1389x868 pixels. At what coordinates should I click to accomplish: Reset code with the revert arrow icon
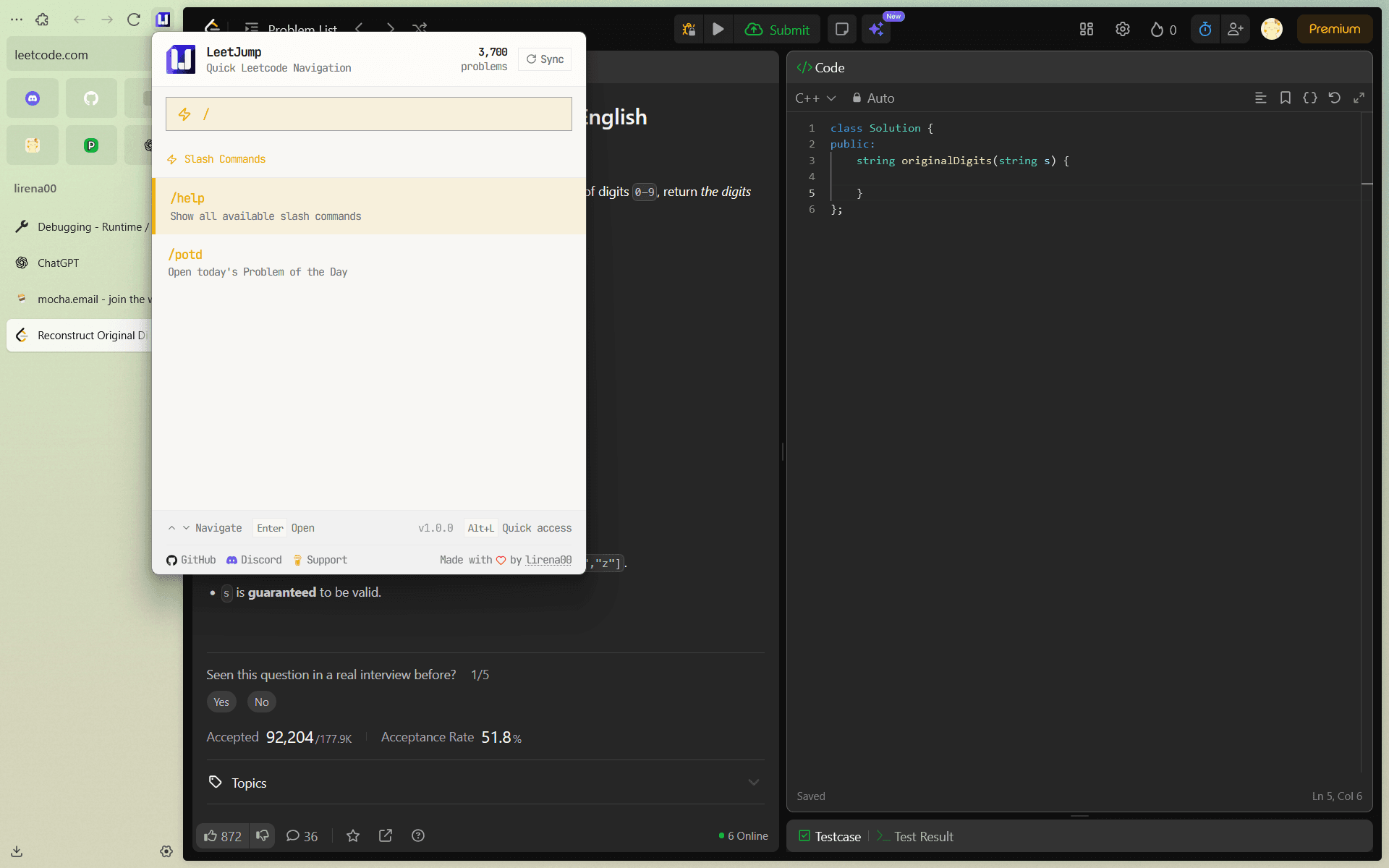coord(1335,98)
